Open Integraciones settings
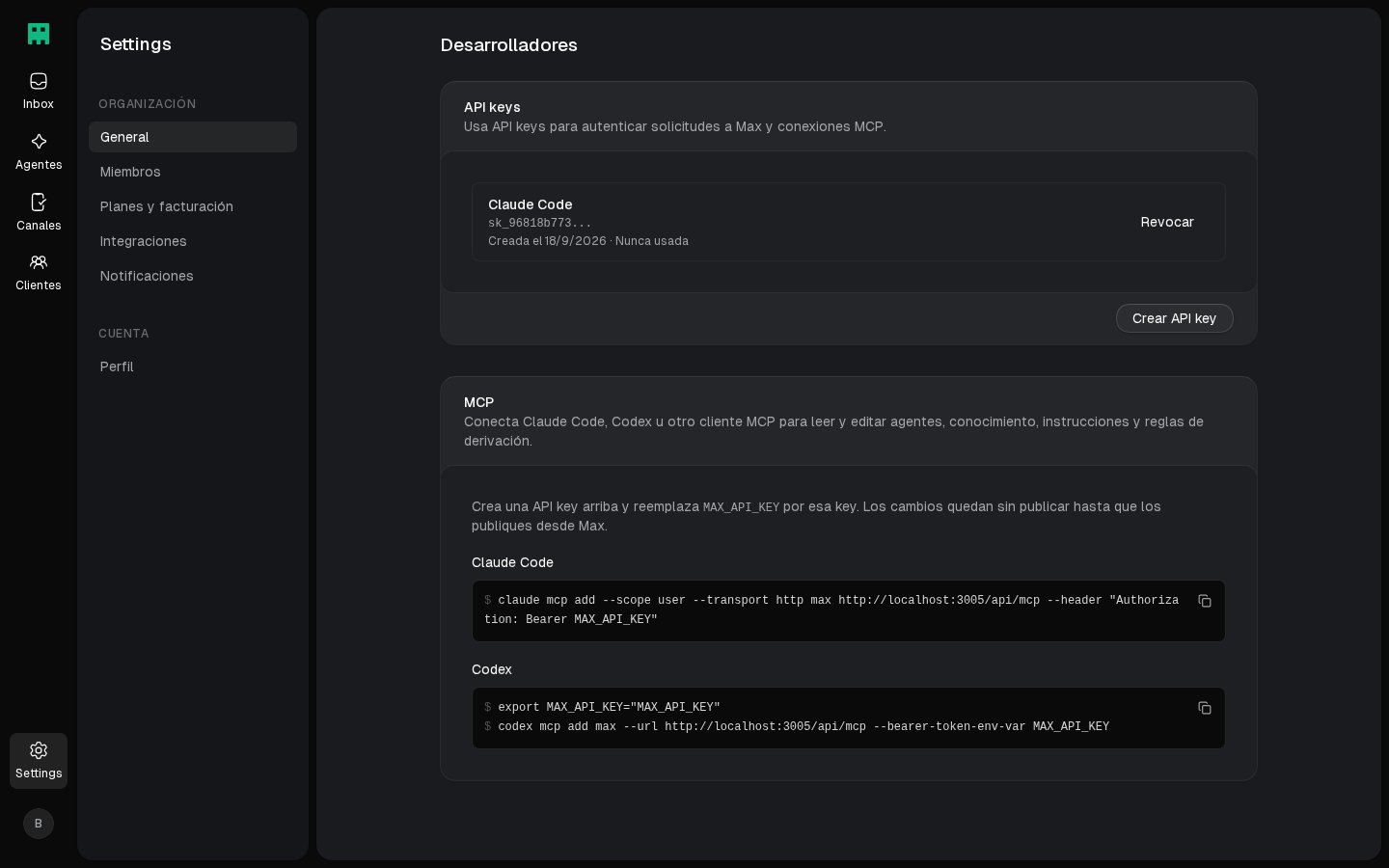The height and width of the screenshot is (868, 1389). (x=193, y=241)
